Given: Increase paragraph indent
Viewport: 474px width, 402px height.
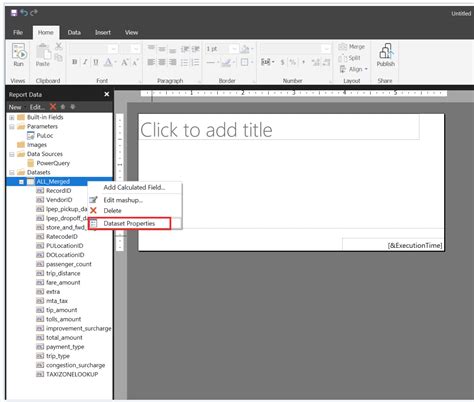Looking at the screenshot, I should click(196, 49).
